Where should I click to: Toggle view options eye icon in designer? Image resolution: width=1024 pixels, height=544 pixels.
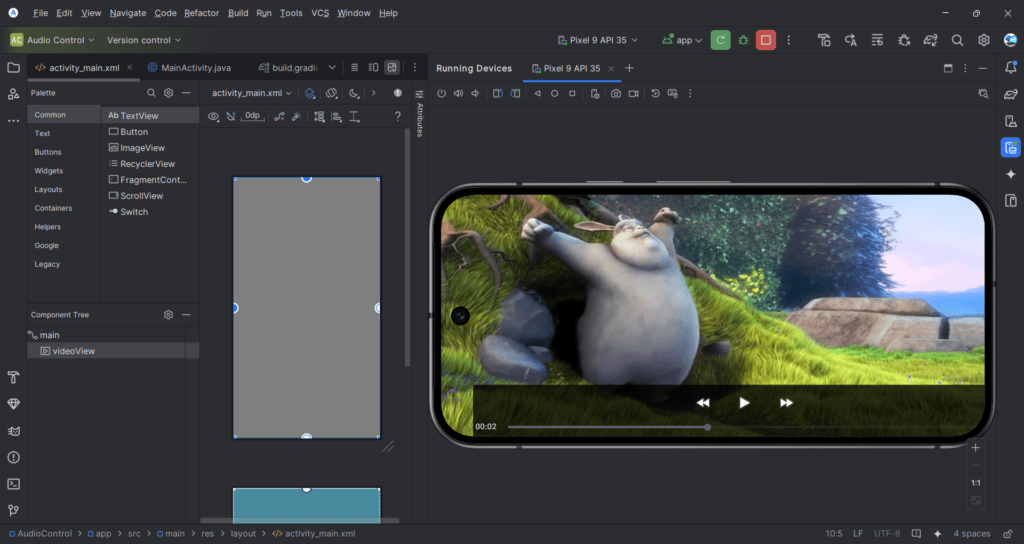214,116
